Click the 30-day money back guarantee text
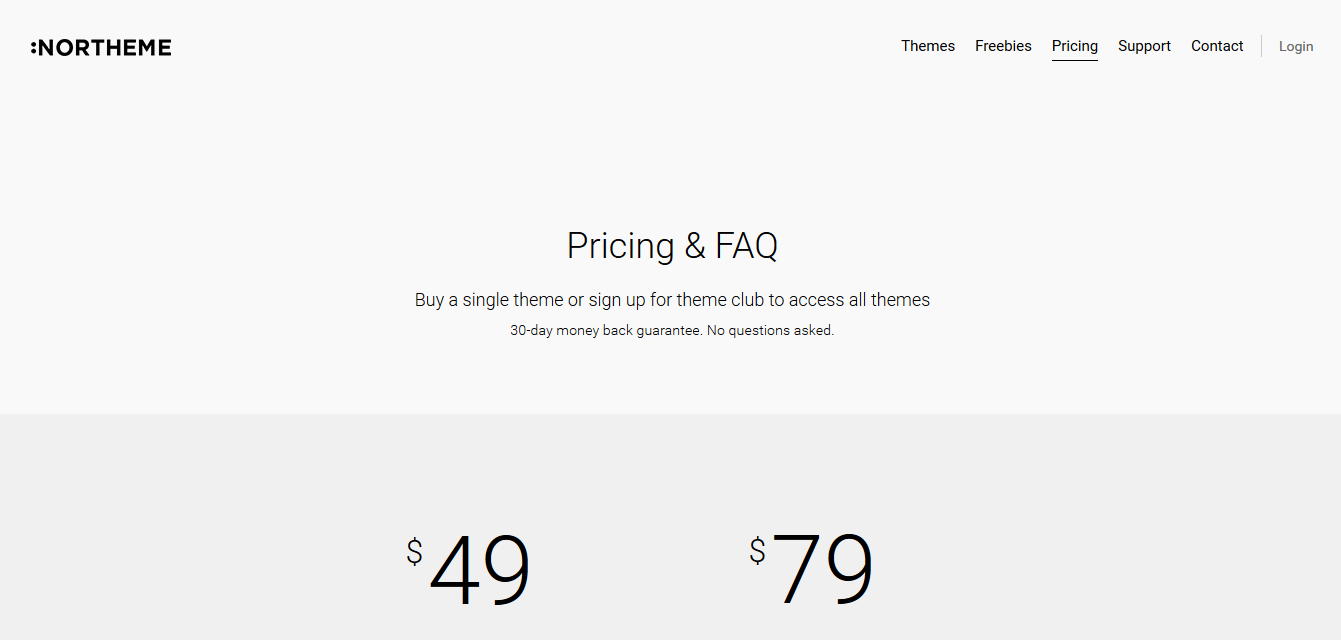The width and height of the screenshot is (1341, 640). pos(605,330)
